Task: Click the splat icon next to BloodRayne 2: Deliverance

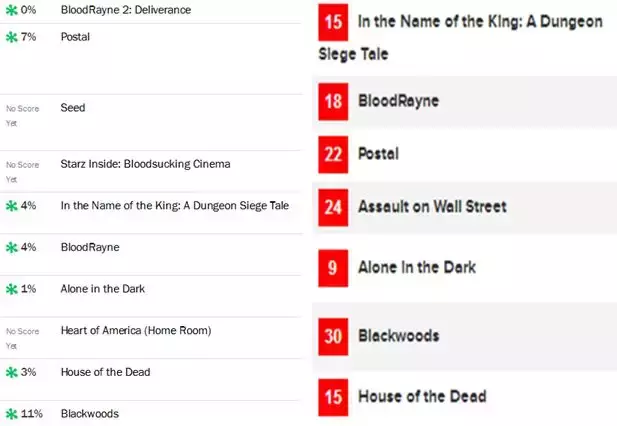Action: click(12, 9)
